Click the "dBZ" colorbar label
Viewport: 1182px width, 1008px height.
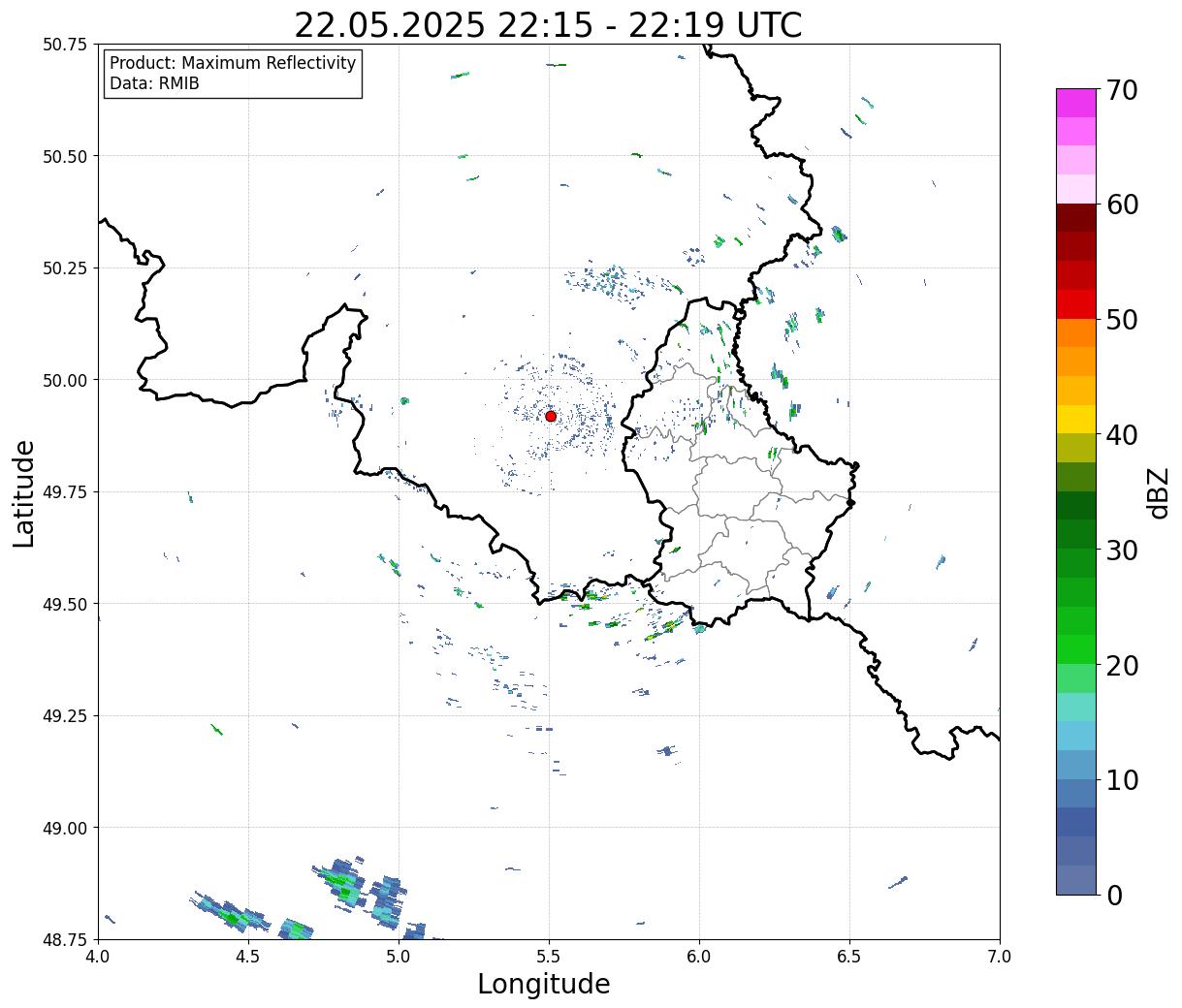(x=1158, y=492)
